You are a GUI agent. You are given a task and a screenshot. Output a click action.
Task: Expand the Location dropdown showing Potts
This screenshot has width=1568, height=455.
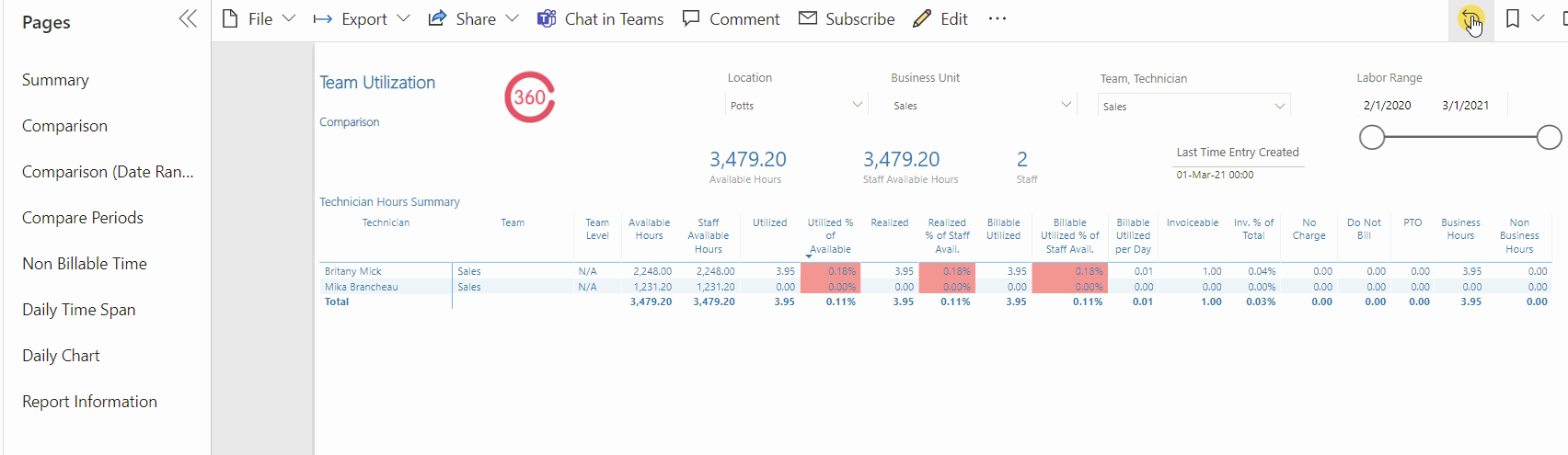pyautogui.click(x=796, y=106)
